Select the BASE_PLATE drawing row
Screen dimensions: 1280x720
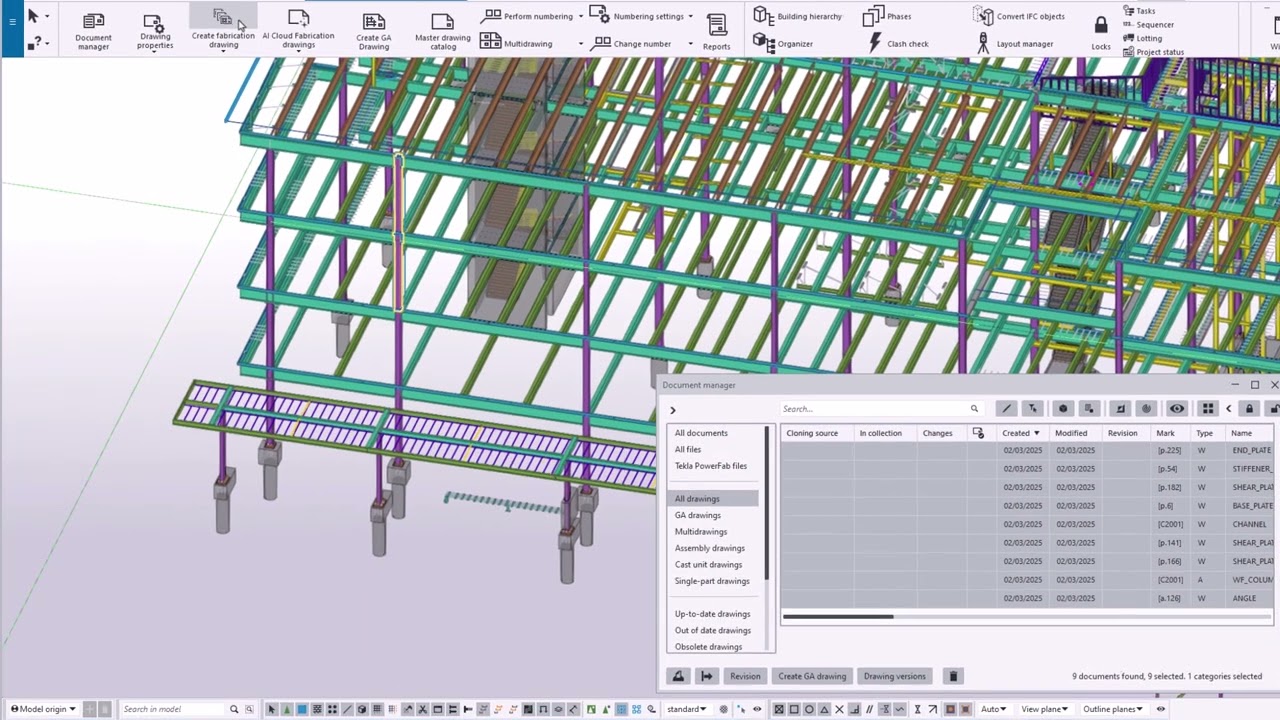(x=1027, y=506)
